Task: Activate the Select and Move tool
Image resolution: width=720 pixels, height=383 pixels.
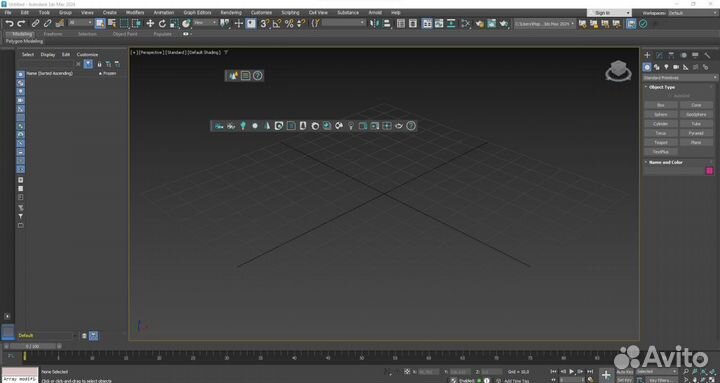Action: [150, 23]
